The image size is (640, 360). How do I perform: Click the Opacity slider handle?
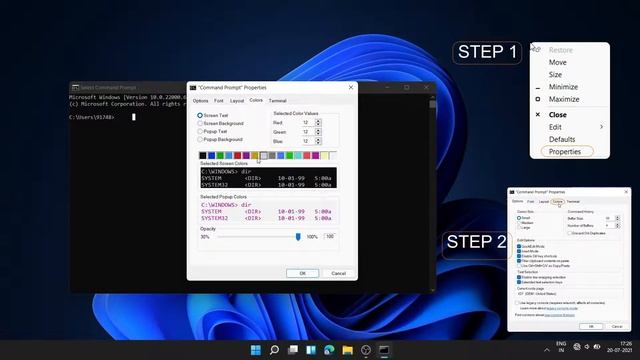point(298,237)
